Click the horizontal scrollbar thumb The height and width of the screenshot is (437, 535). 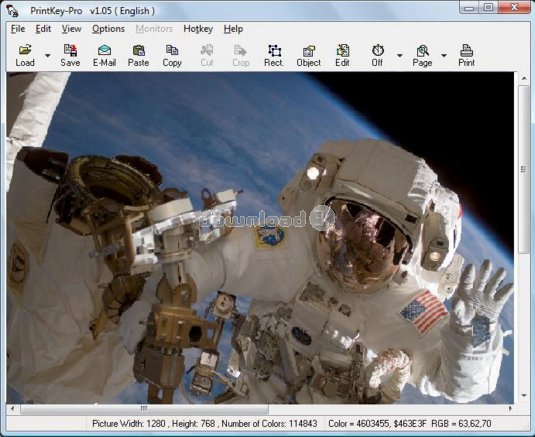point(144,408)
